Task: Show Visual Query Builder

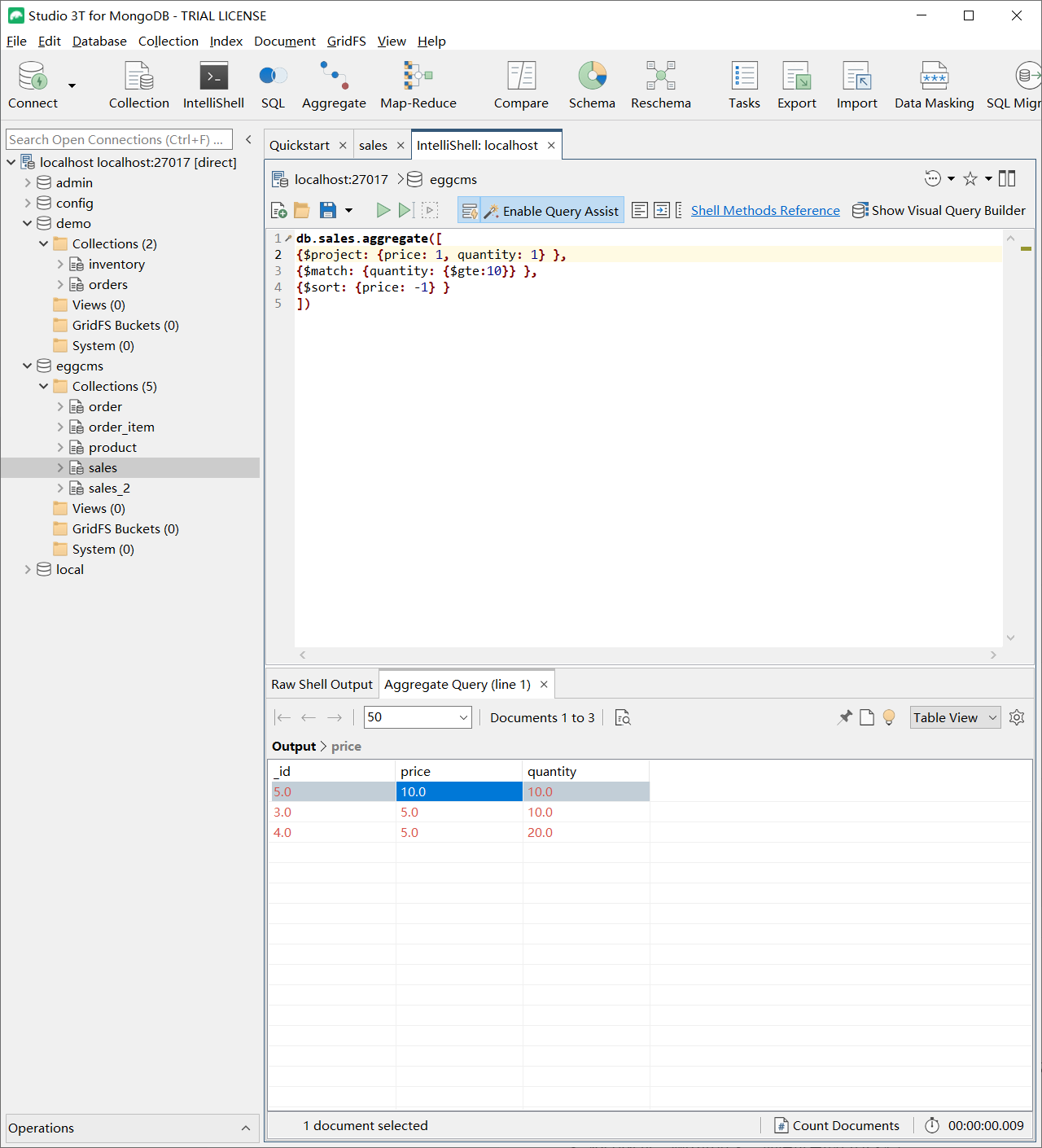Action: [939, 211]
